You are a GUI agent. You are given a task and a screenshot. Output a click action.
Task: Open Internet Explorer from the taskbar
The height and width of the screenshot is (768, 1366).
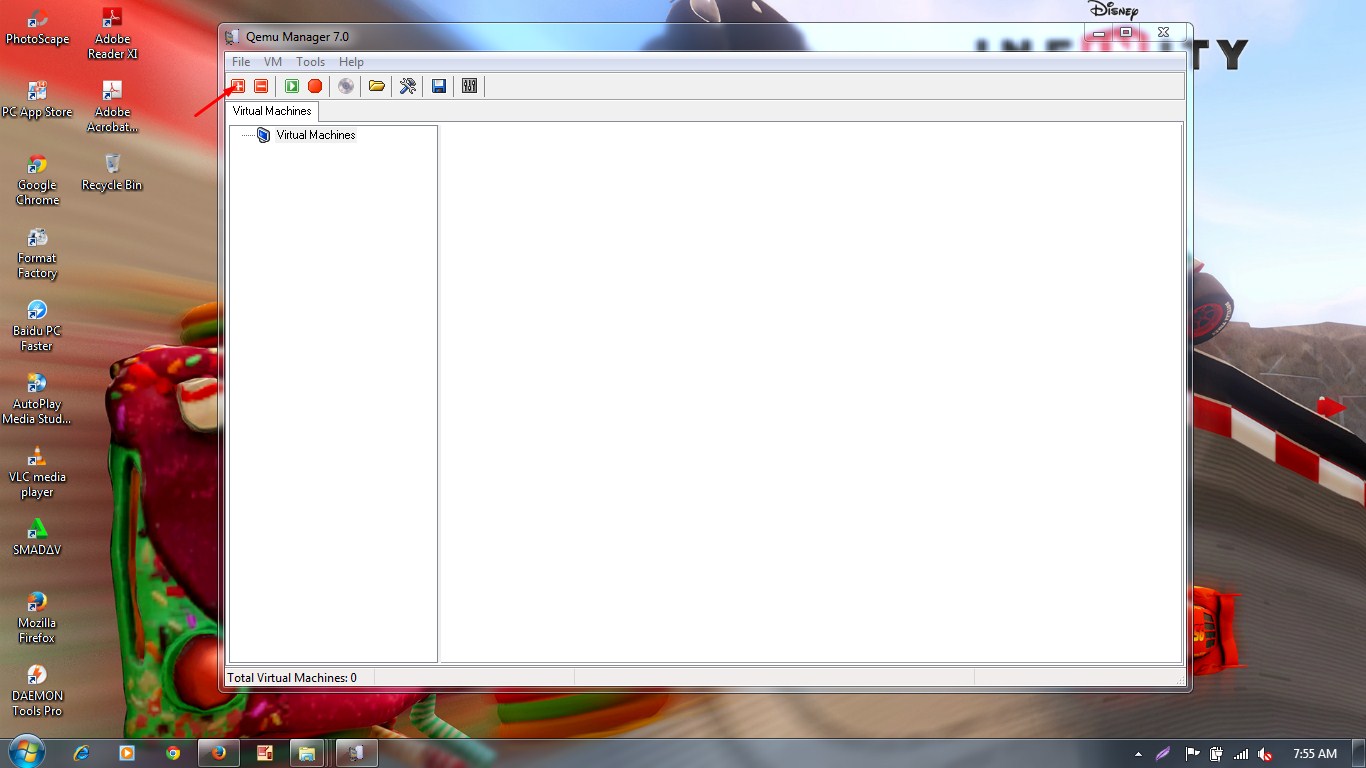pos(82,753)
